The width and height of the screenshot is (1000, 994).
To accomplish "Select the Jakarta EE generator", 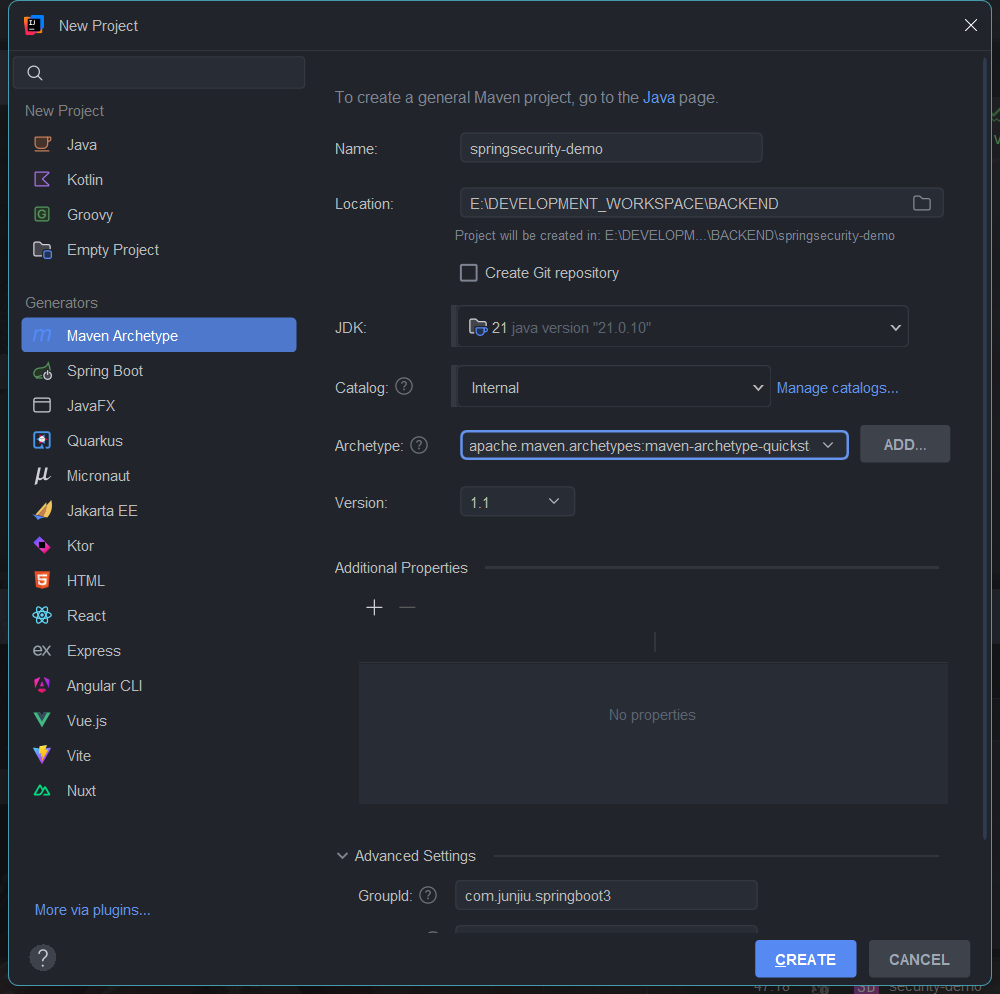I will point(159,511).
